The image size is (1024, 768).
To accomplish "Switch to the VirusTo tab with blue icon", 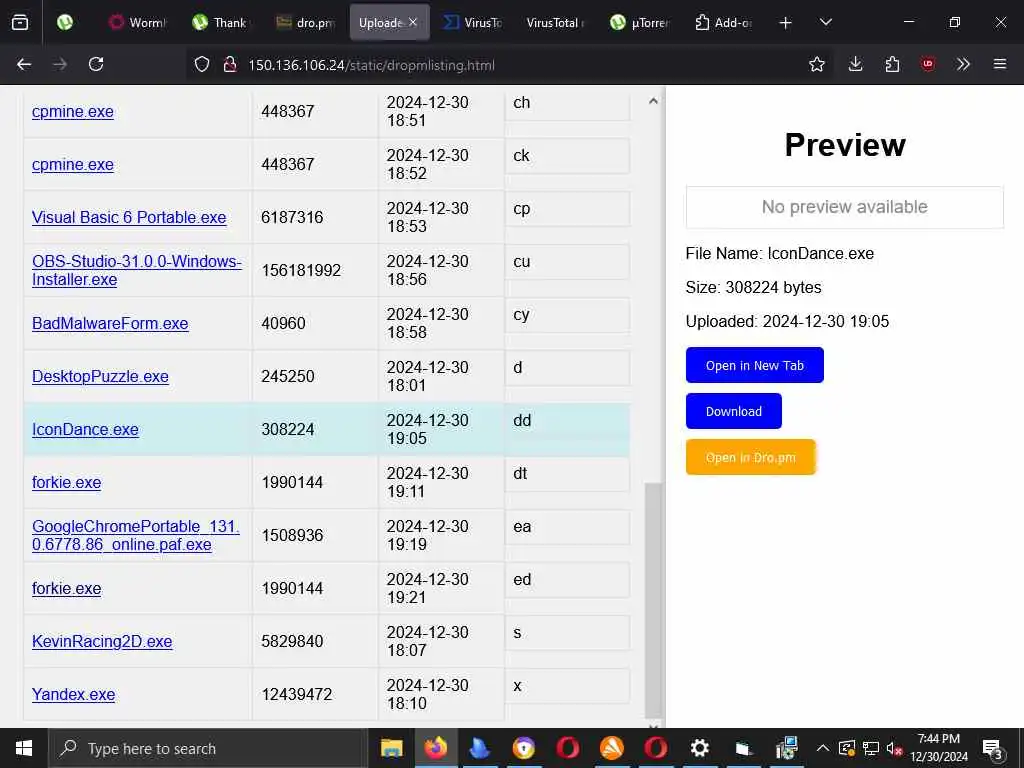I will click(472, 22).
